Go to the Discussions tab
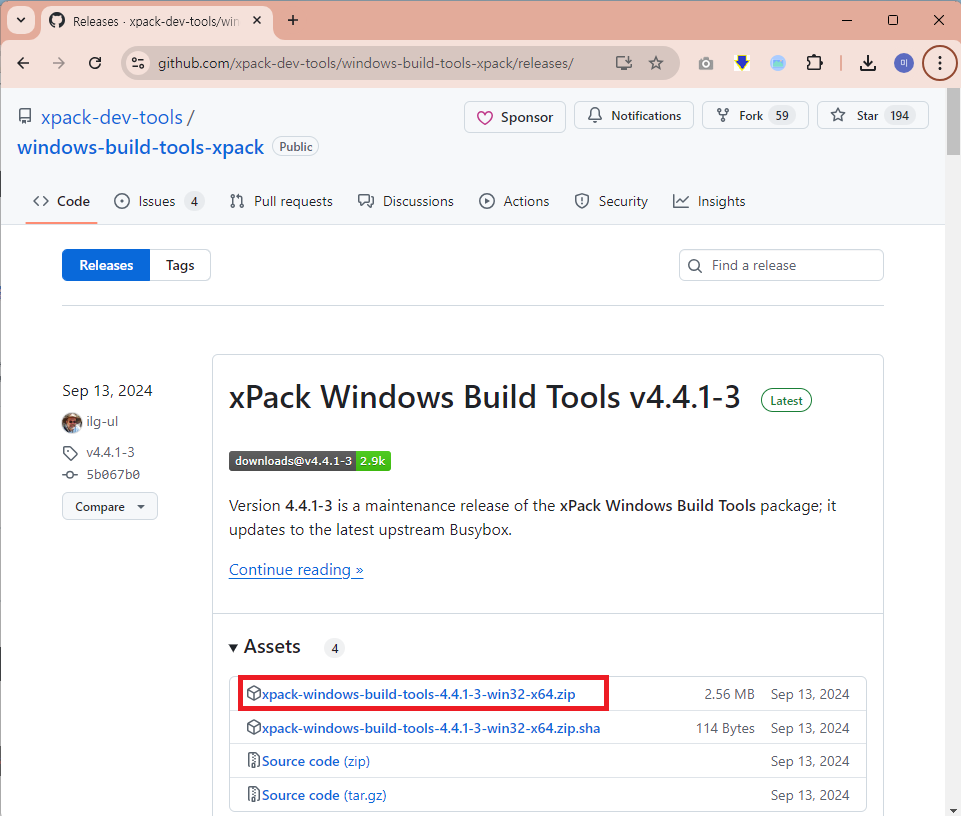961x816 pixels. pyautogui.click(x=406, y=201)
